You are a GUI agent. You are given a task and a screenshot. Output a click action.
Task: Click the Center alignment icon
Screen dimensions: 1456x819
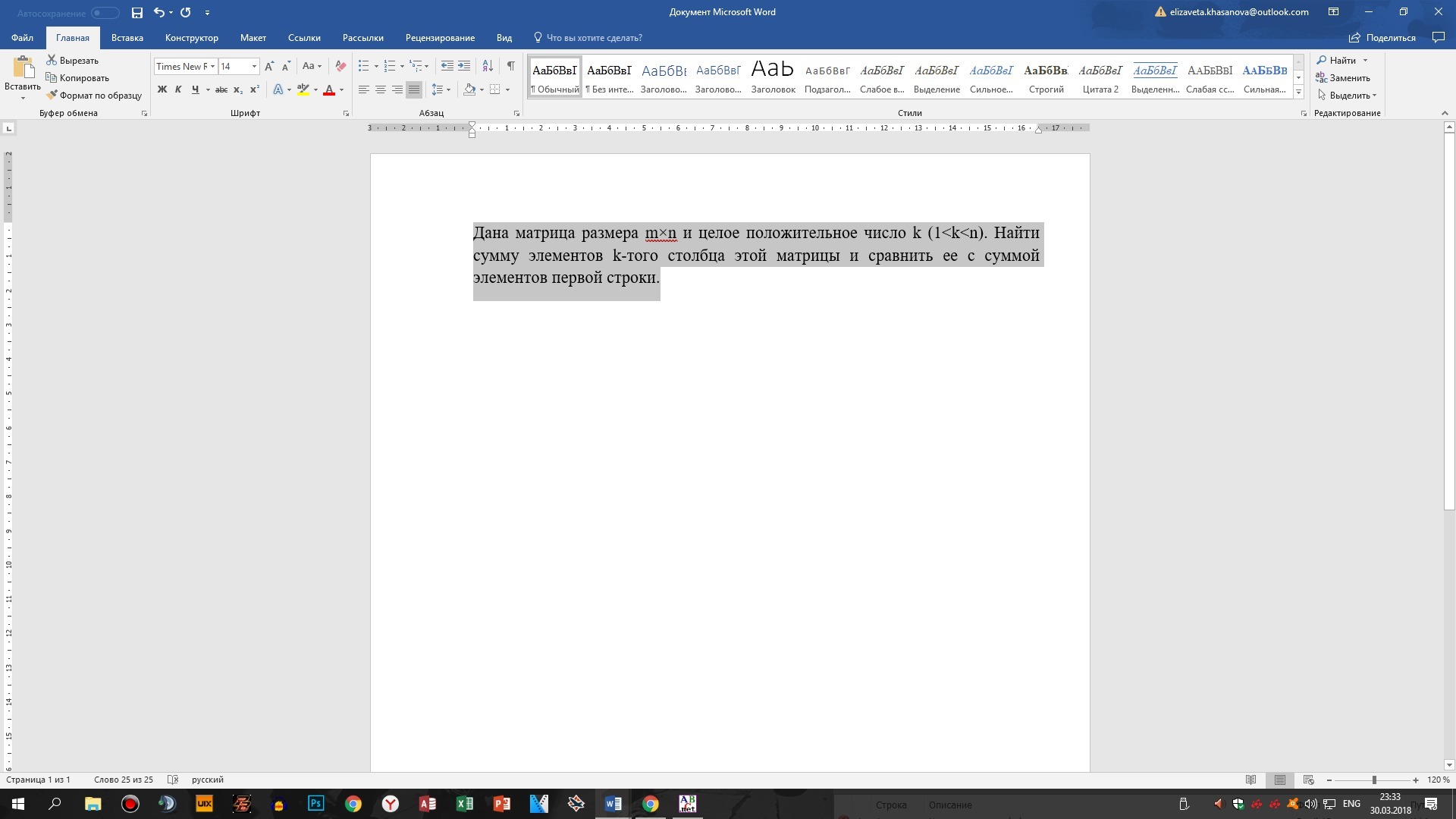(381, 89)
